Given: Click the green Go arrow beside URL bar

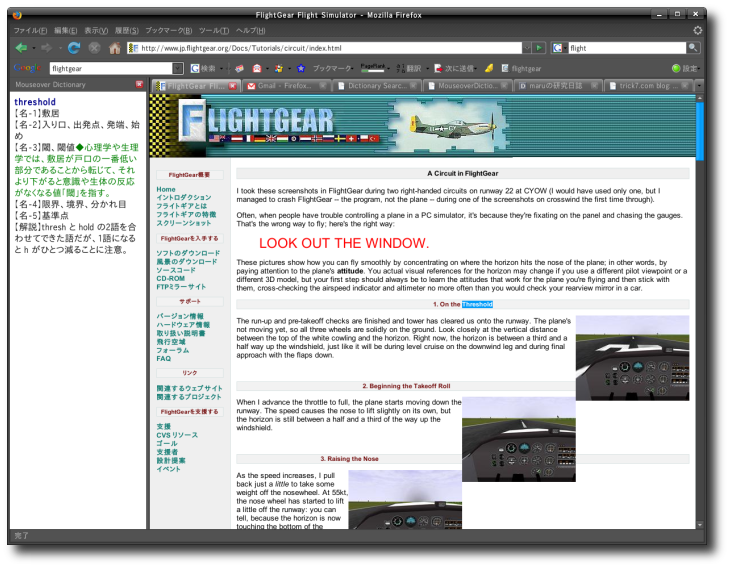Looking at the screenshot, I should [x=539, y=47].
